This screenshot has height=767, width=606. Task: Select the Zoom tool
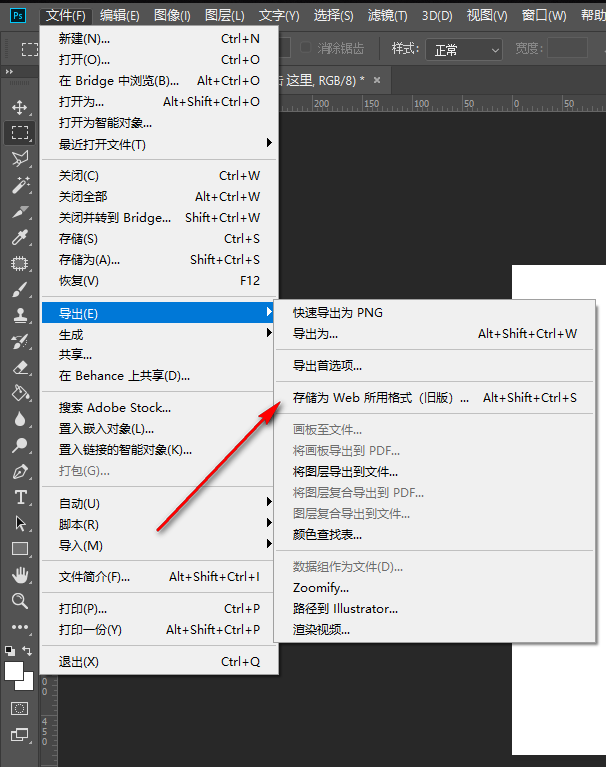pyautogui.click(x=20, y=601)
